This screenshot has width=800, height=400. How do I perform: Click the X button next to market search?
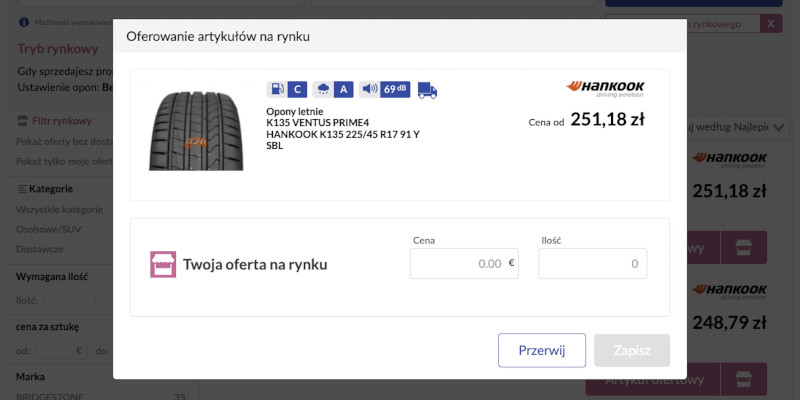point(771,23)
